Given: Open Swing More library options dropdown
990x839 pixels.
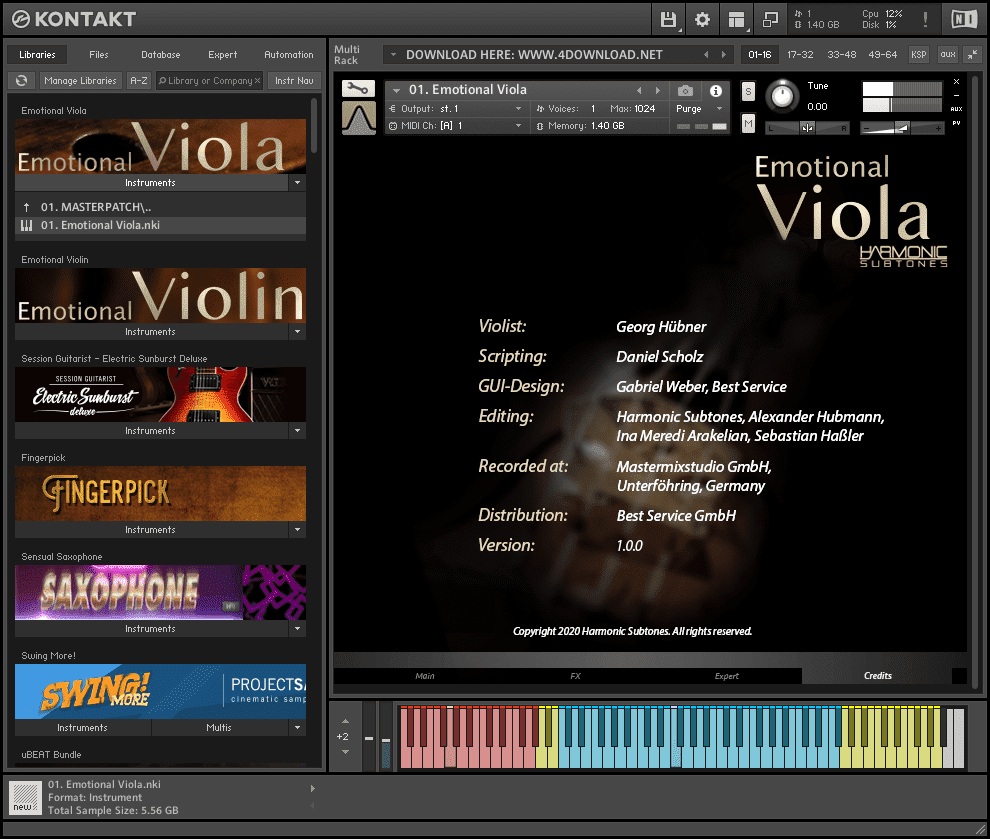Looking at the screenshot, I should coord(297,729).
